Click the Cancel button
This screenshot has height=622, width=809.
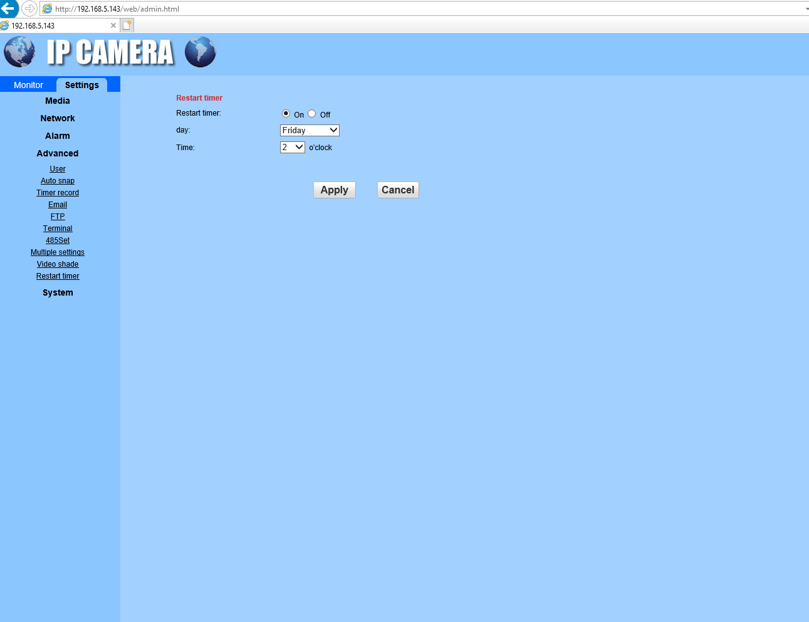coord(398,190)
